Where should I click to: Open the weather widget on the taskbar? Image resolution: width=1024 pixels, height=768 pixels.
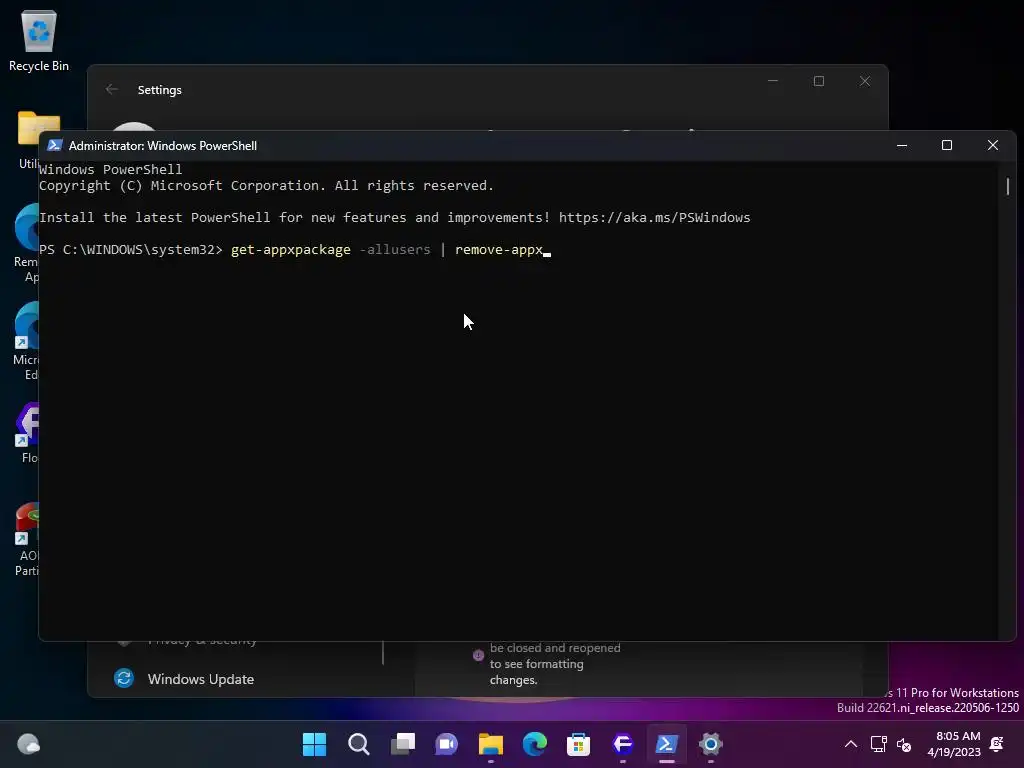[28, 744]
